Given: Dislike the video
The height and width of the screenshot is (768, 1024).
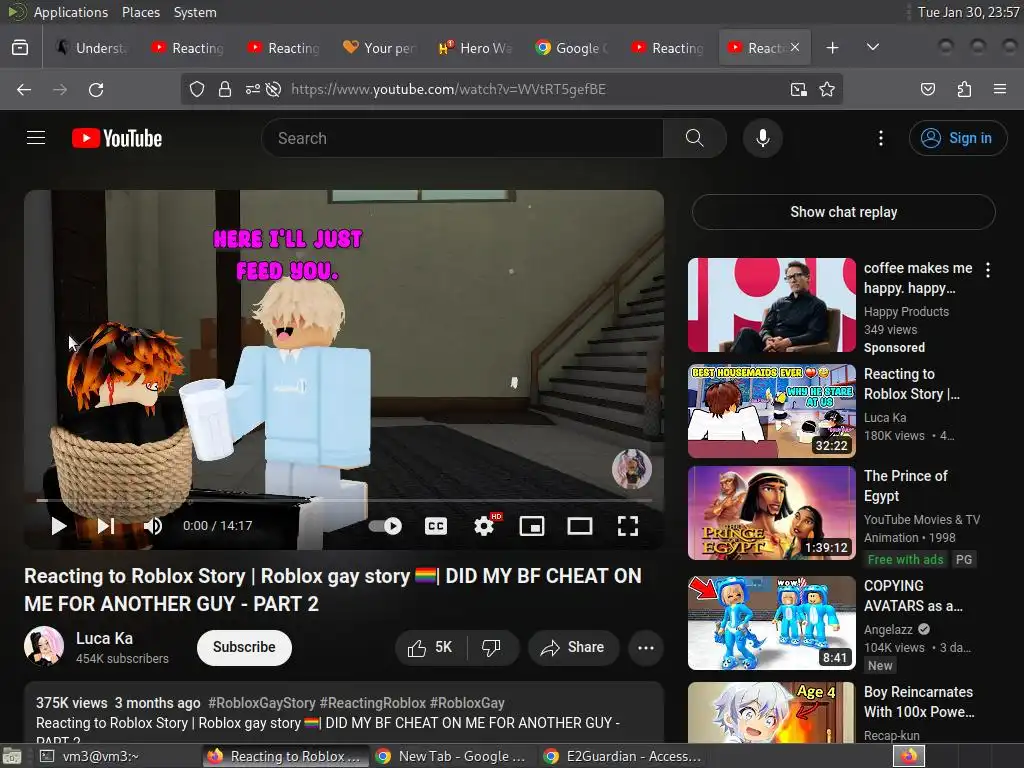Looking at the screenshot, I should pyautogui.click(x=492, y=647).
